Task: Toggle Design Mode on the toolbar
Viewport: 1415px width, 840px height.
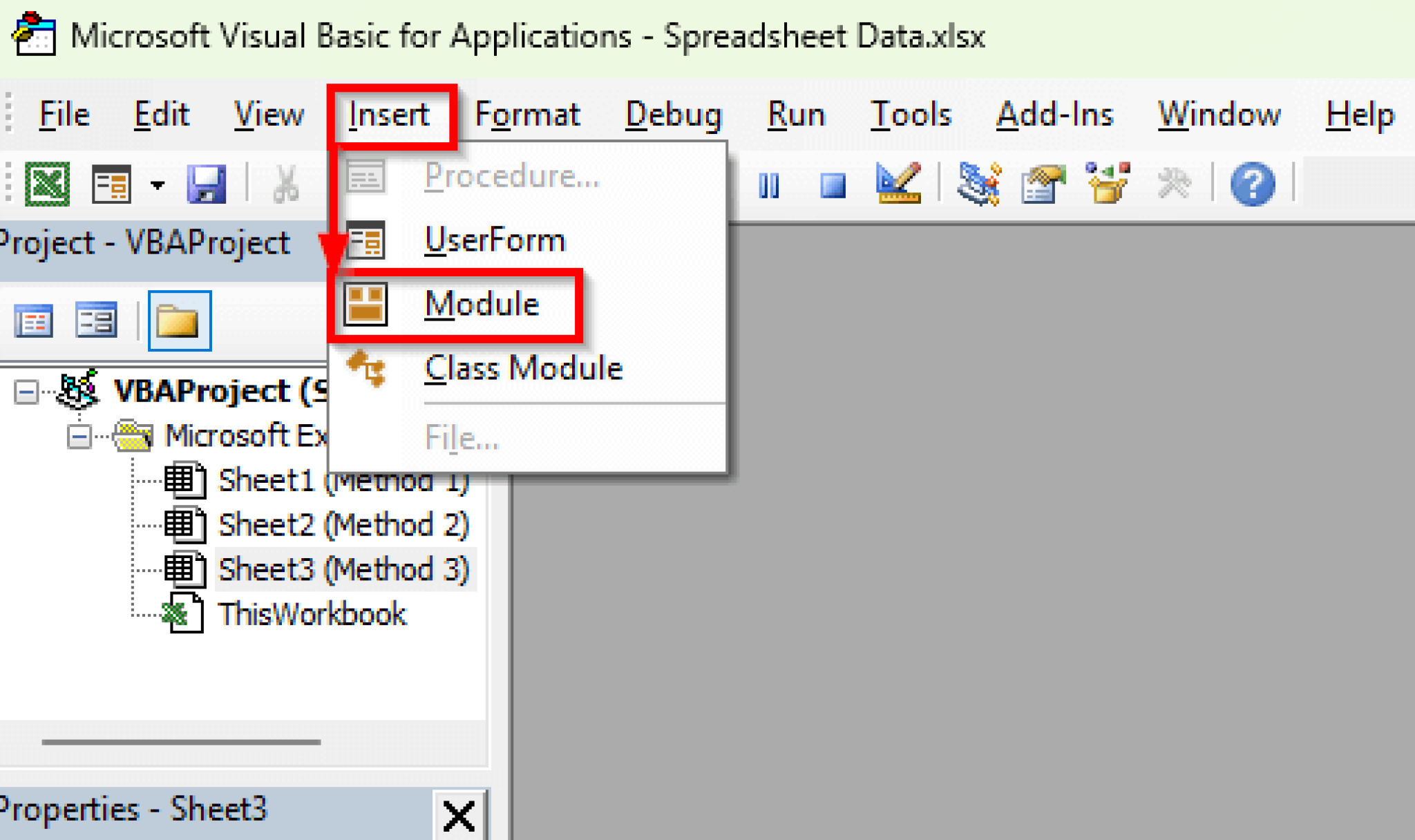Action: click(897, 183)
